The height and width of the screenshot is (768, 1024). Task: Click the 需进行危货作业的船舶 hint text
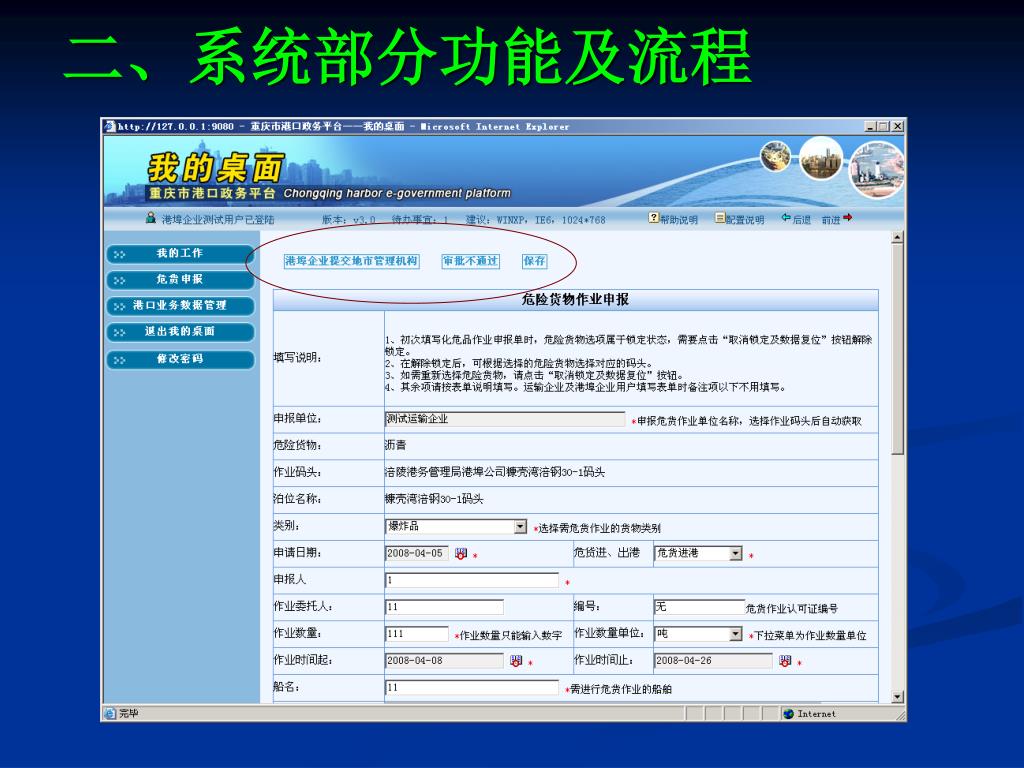pyautogui.click(x=621, y=690)
